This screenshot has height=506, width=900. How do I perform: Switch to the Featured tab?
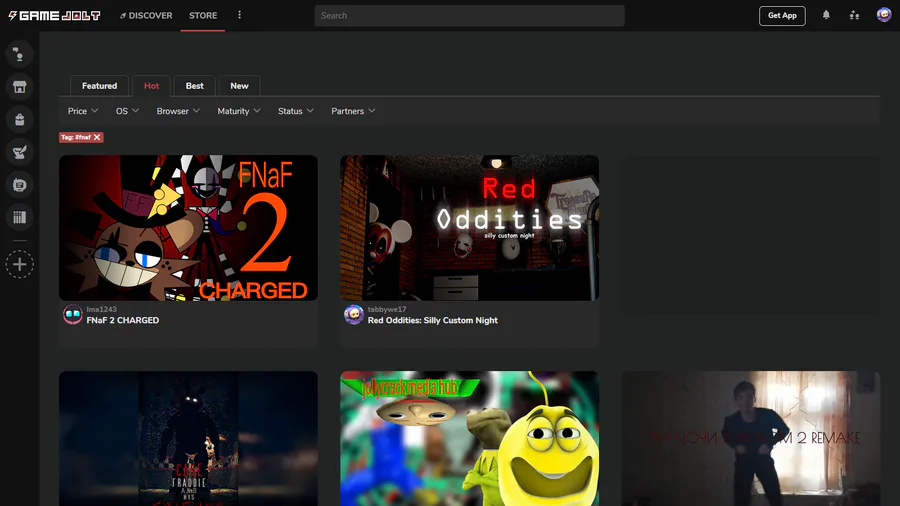click(x=99, y=86)
